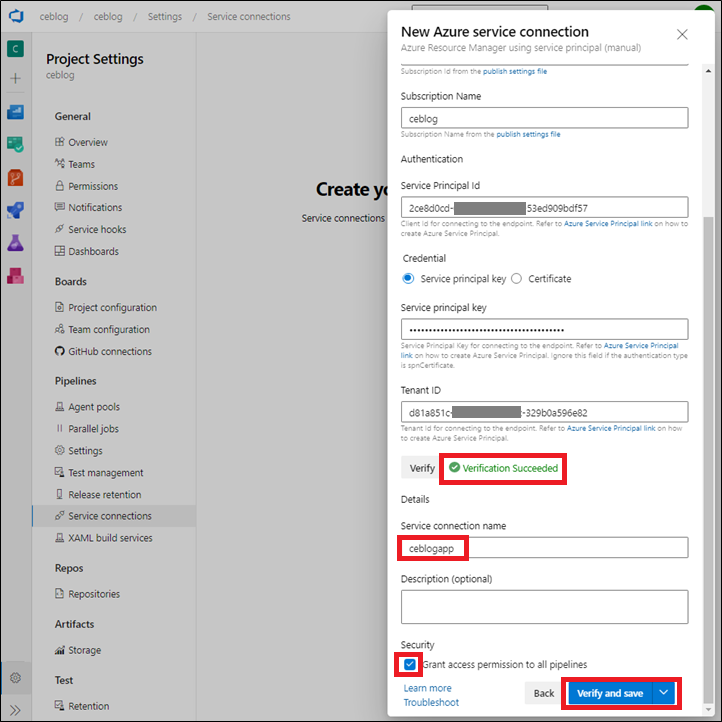The width and height of the screenshot is (722, 722).
Task: Open Test management settings
Action: point(105,473)
